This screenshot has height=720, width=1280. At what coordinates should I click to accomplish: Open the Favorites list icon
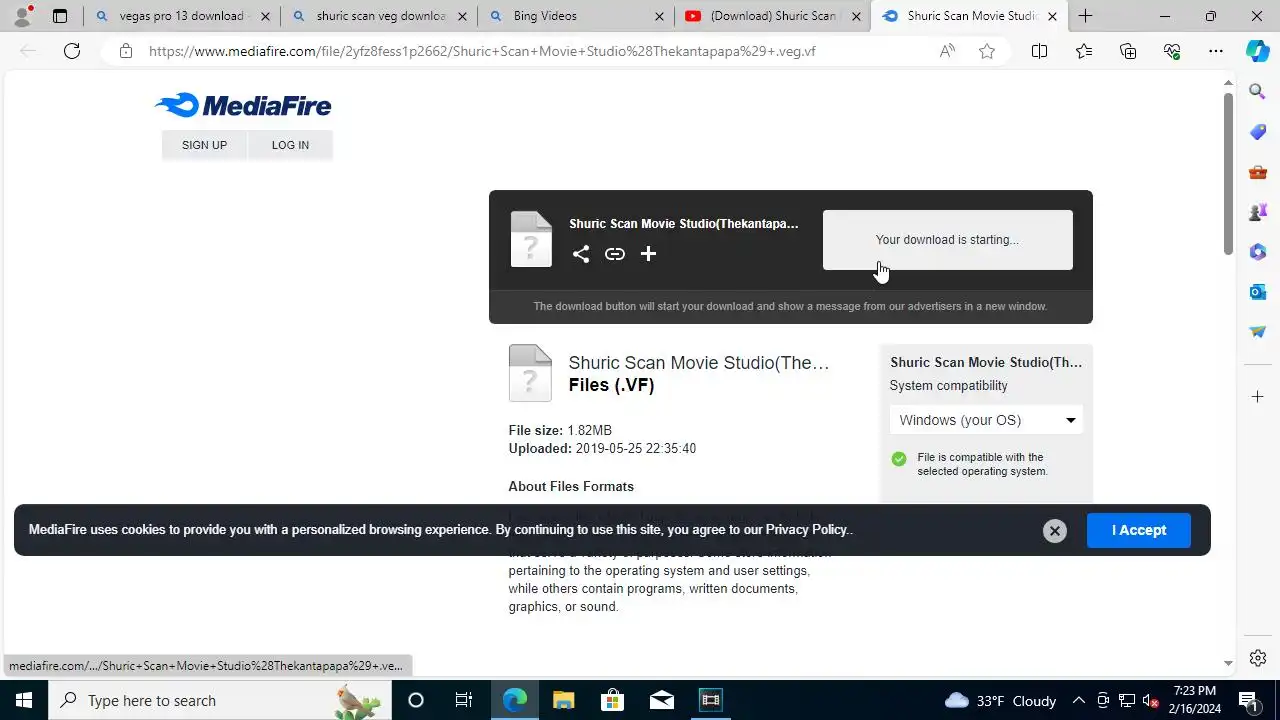pyautogui.click(x=1084, y=51)
